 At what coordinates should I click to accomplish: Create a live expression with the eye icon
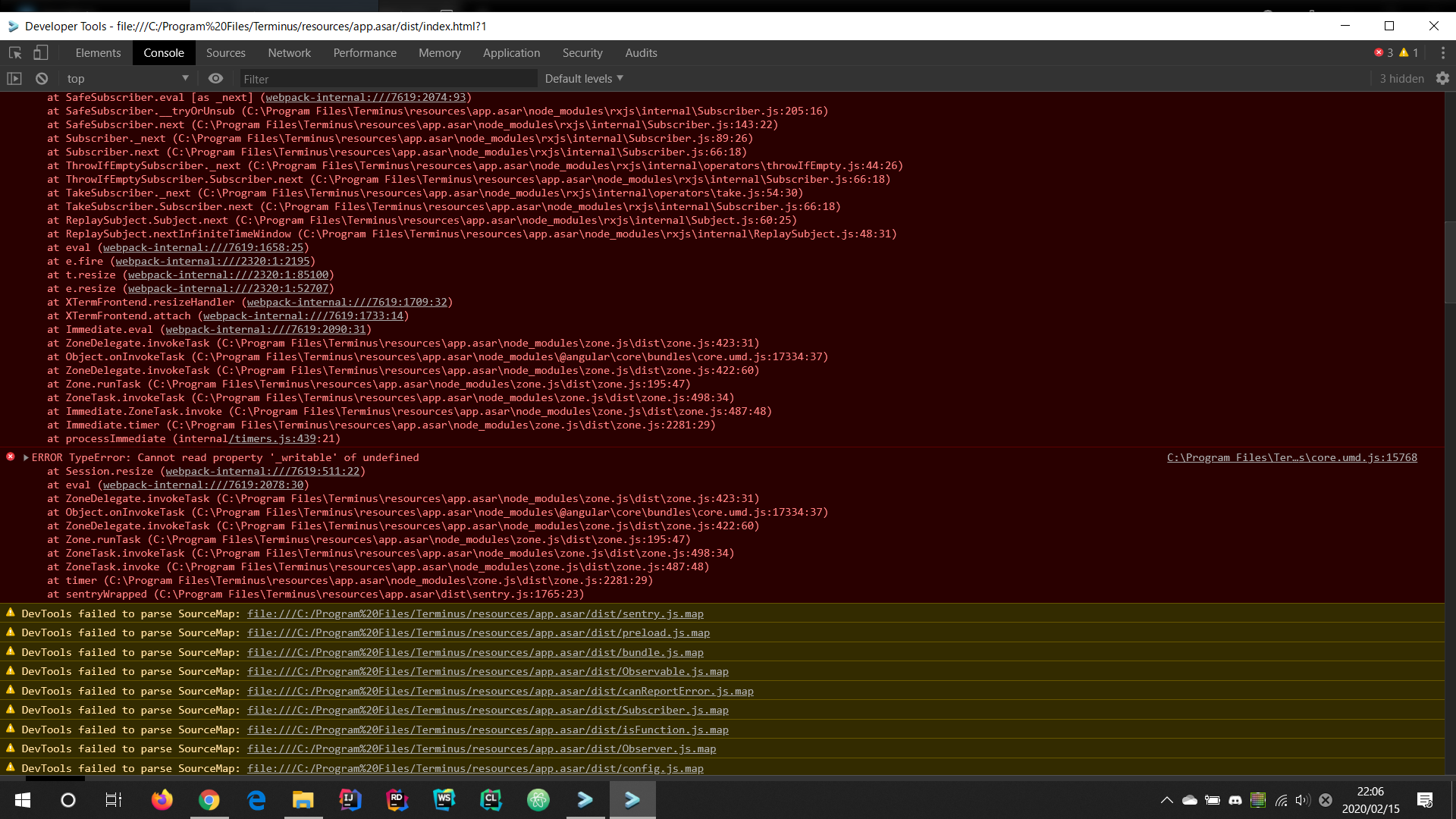[x=215, y=78]
